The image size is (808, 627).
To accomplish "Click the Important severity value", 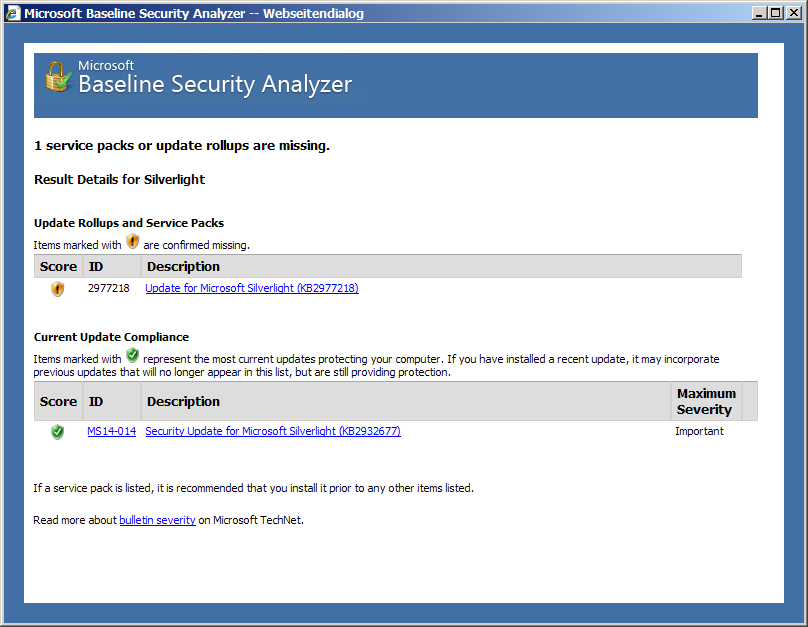I will coord(699,432).
